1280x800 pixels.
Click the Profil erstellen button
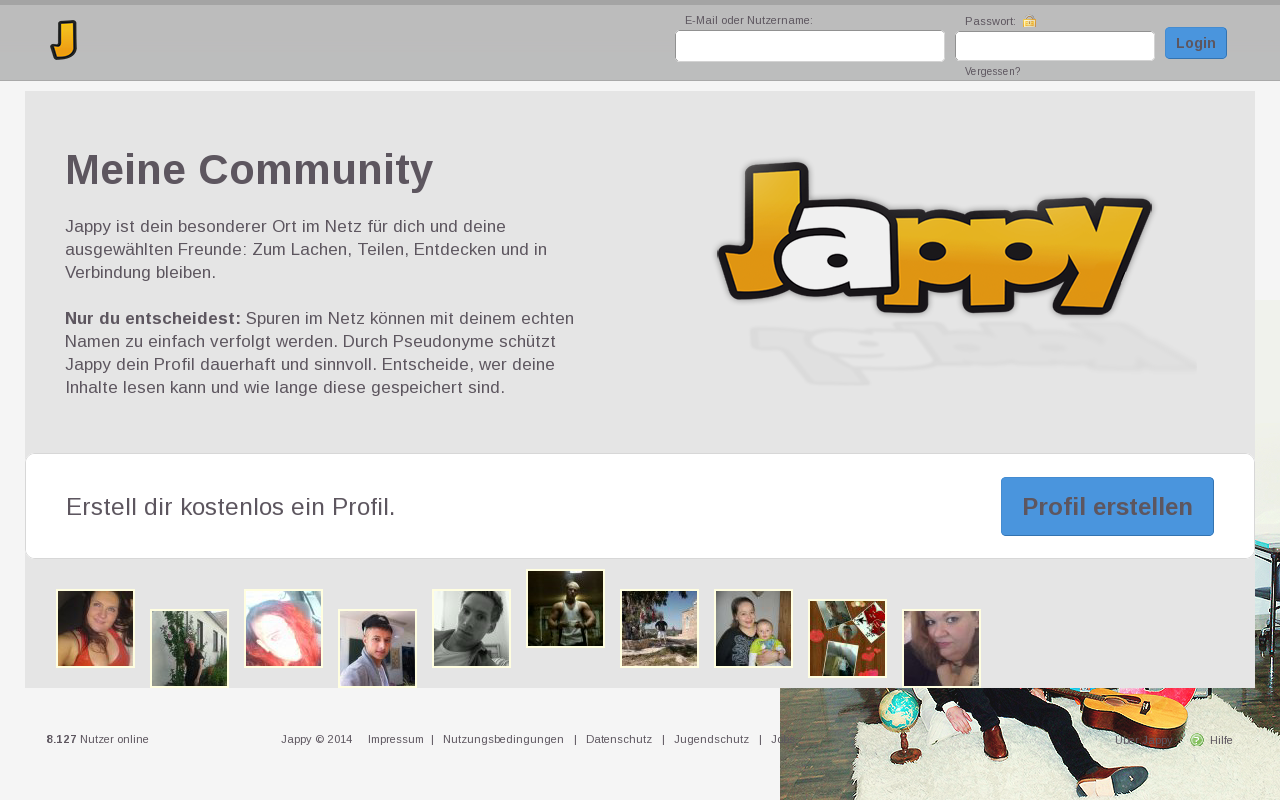click(x=1107, y=506)
